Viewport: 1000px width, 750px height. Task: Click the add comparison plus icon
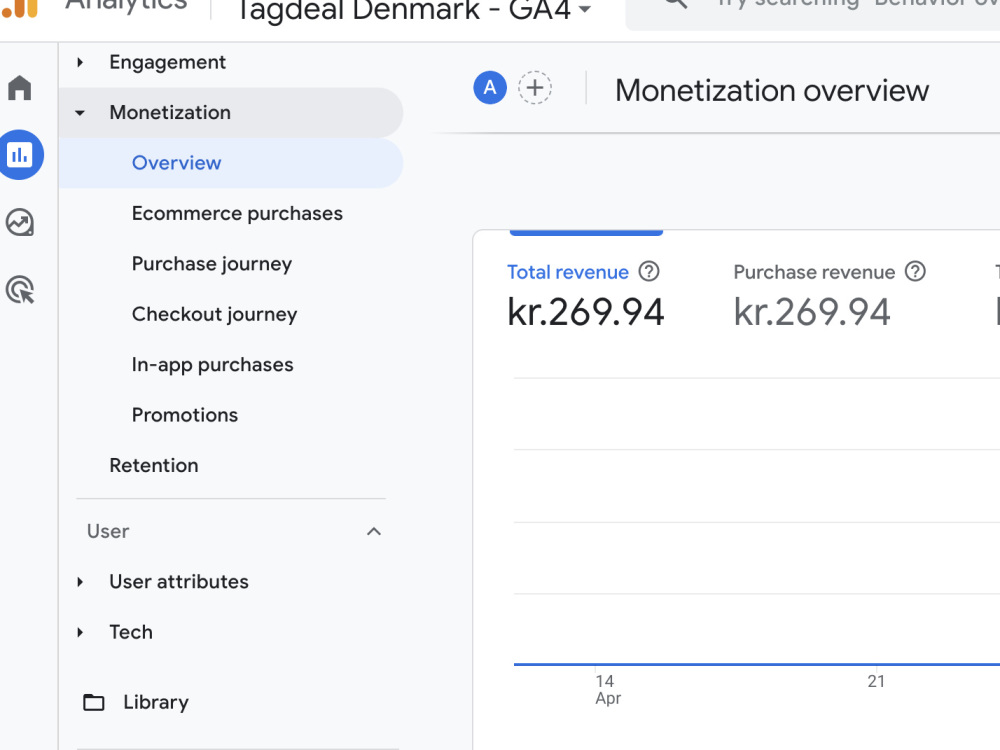pyautogui.click(x=534, y=88)
